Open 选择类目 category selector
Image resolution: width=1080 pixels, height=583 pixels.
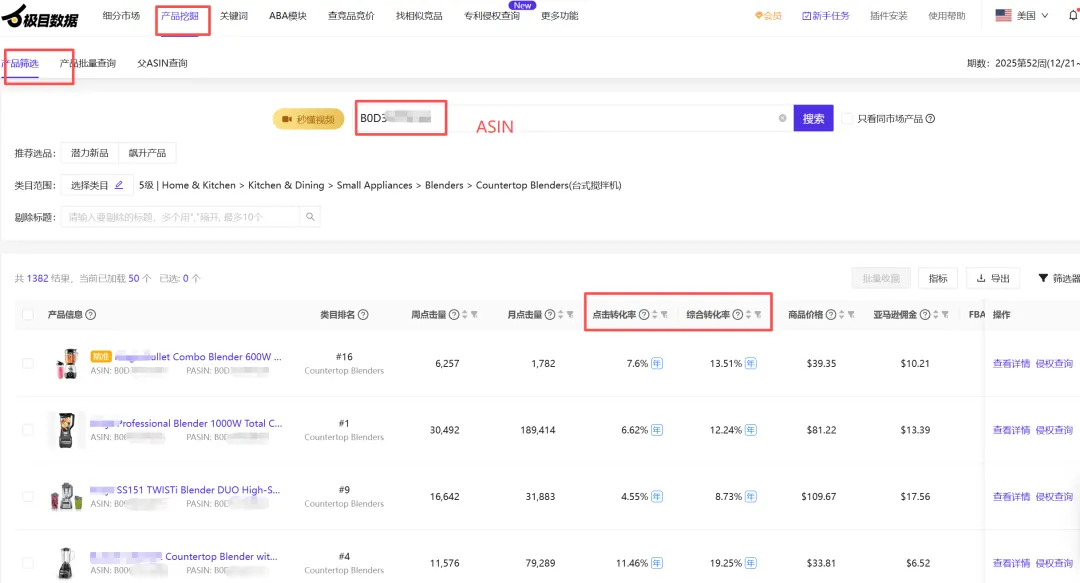[x=97, y=185]
